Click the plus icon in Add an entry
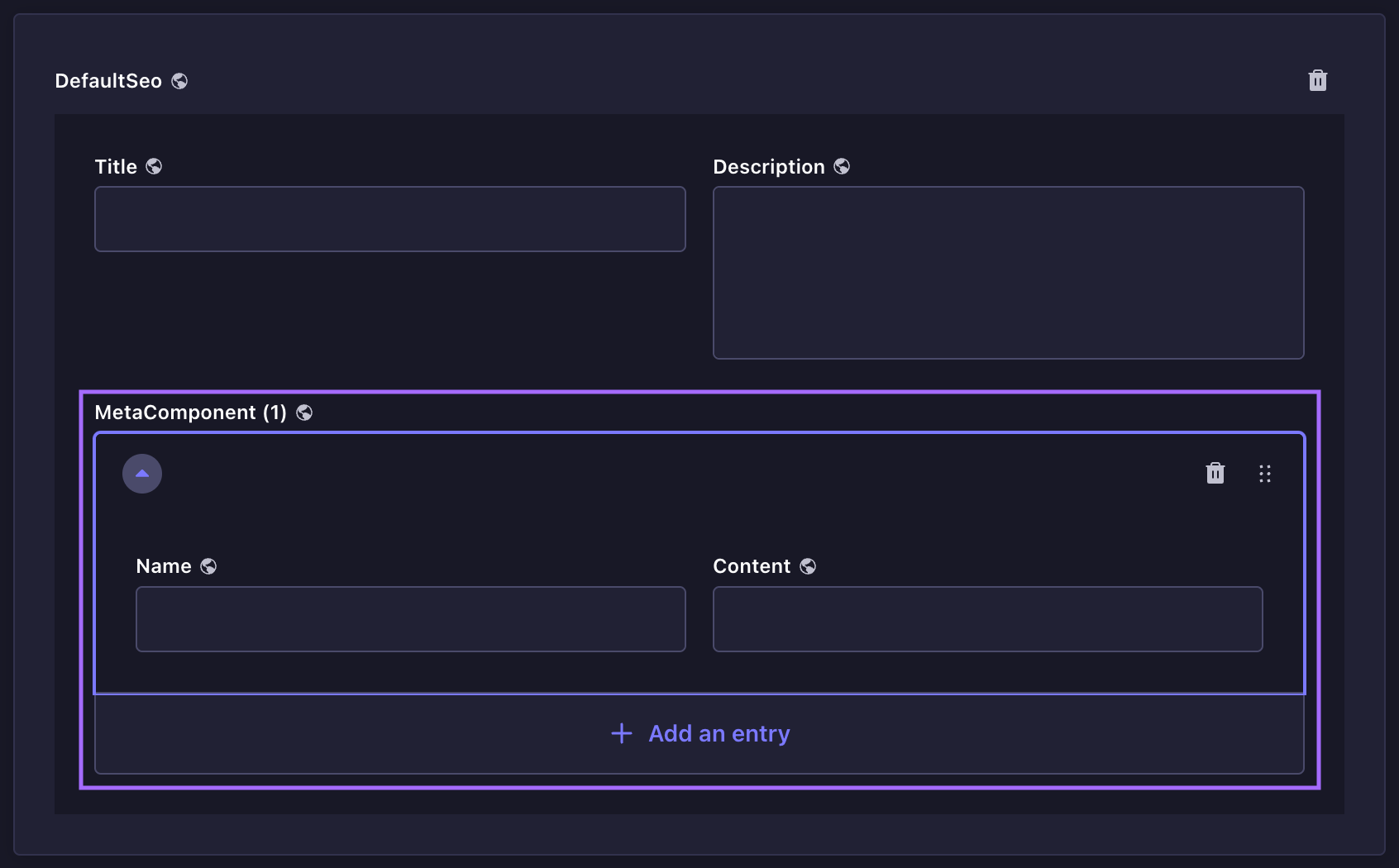Image resolution: width=1399 pixels, height=868 pixels. (622, 733)
